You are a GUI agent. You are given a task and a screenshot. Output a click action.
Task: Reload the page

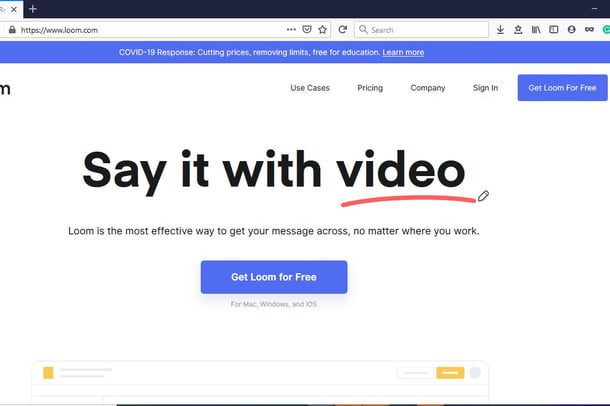pos(343,30)
